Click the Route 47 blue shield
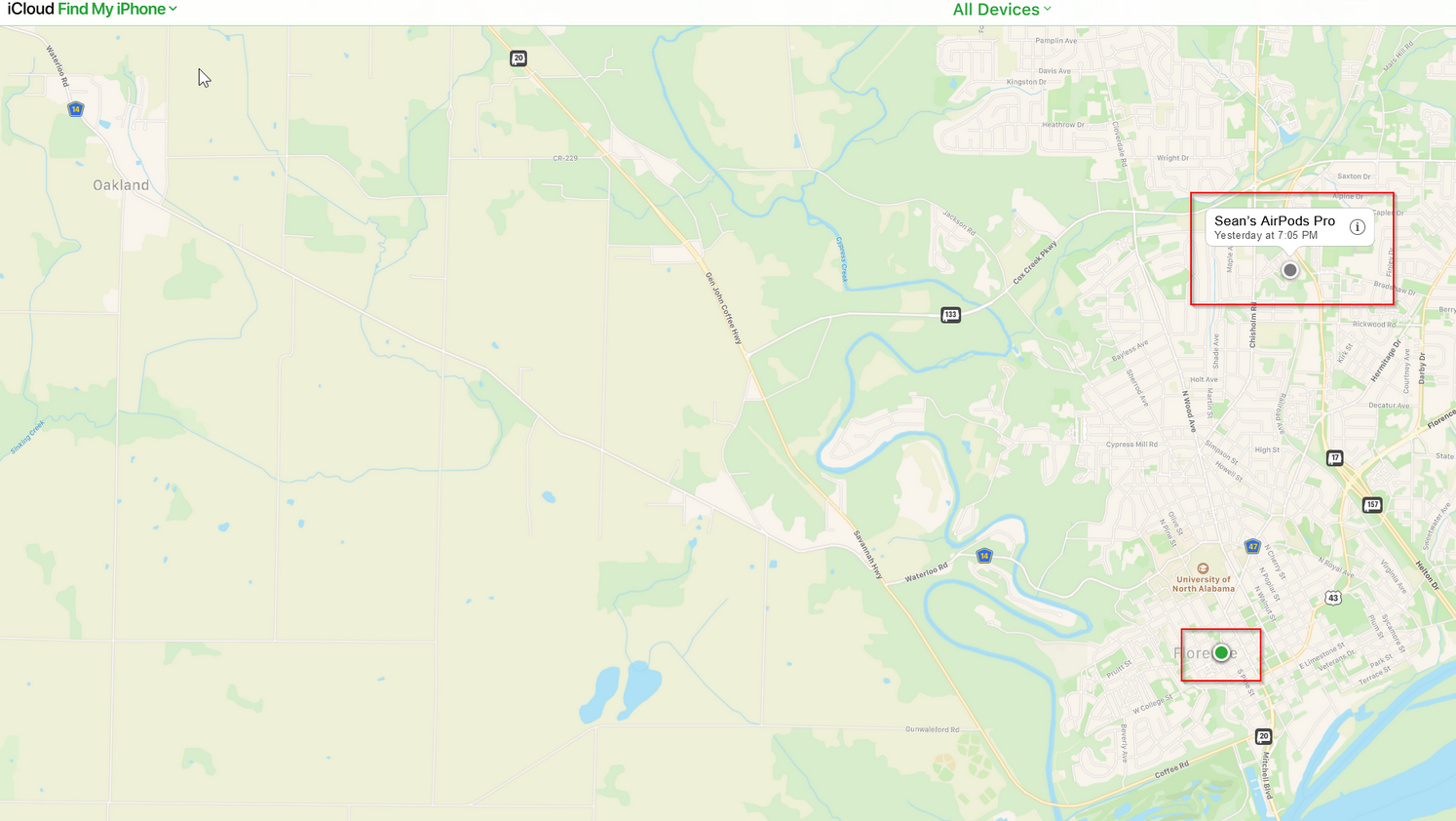Screen dimensions: 1456x821 [x=1252, y=546]
